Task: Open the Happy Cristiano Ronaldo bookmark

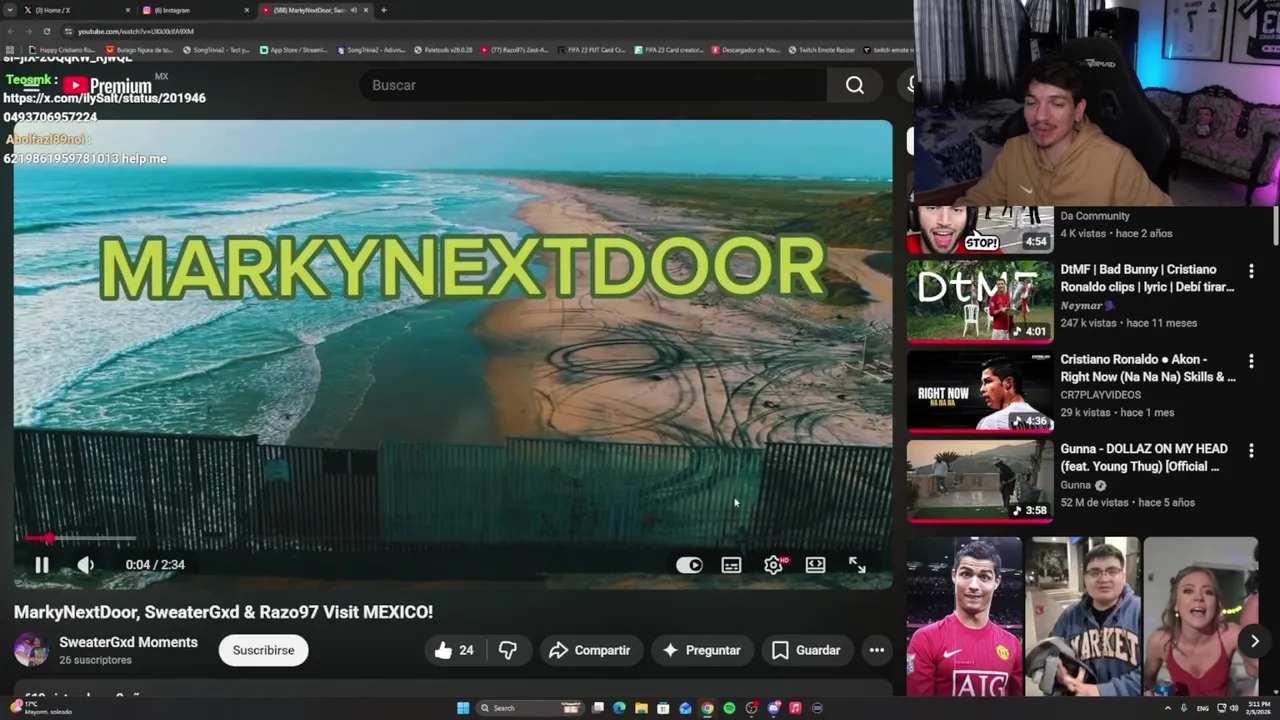Action: [62, 50]
